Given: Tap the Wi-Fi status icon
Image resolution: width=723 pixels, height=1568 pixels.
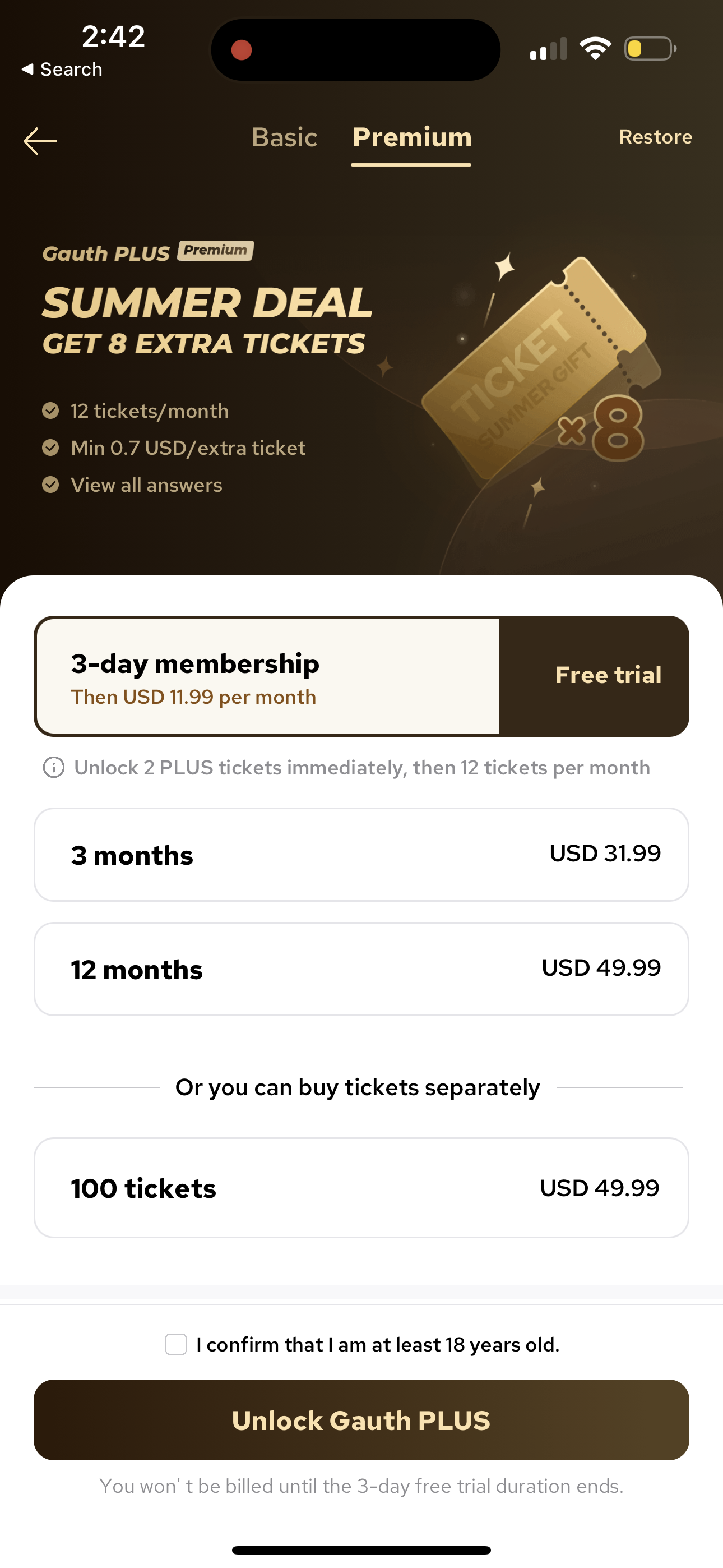Looking at the screenshot, I should (595, 49).
